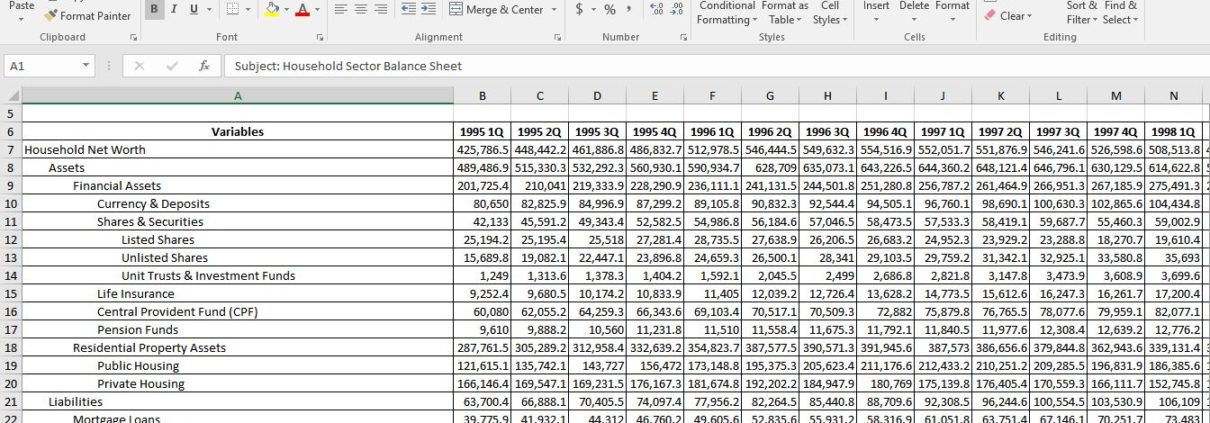Viewport: 1210px width, 423px height.
Task: Apply the yellow fill color
Action: click(272, 10)
